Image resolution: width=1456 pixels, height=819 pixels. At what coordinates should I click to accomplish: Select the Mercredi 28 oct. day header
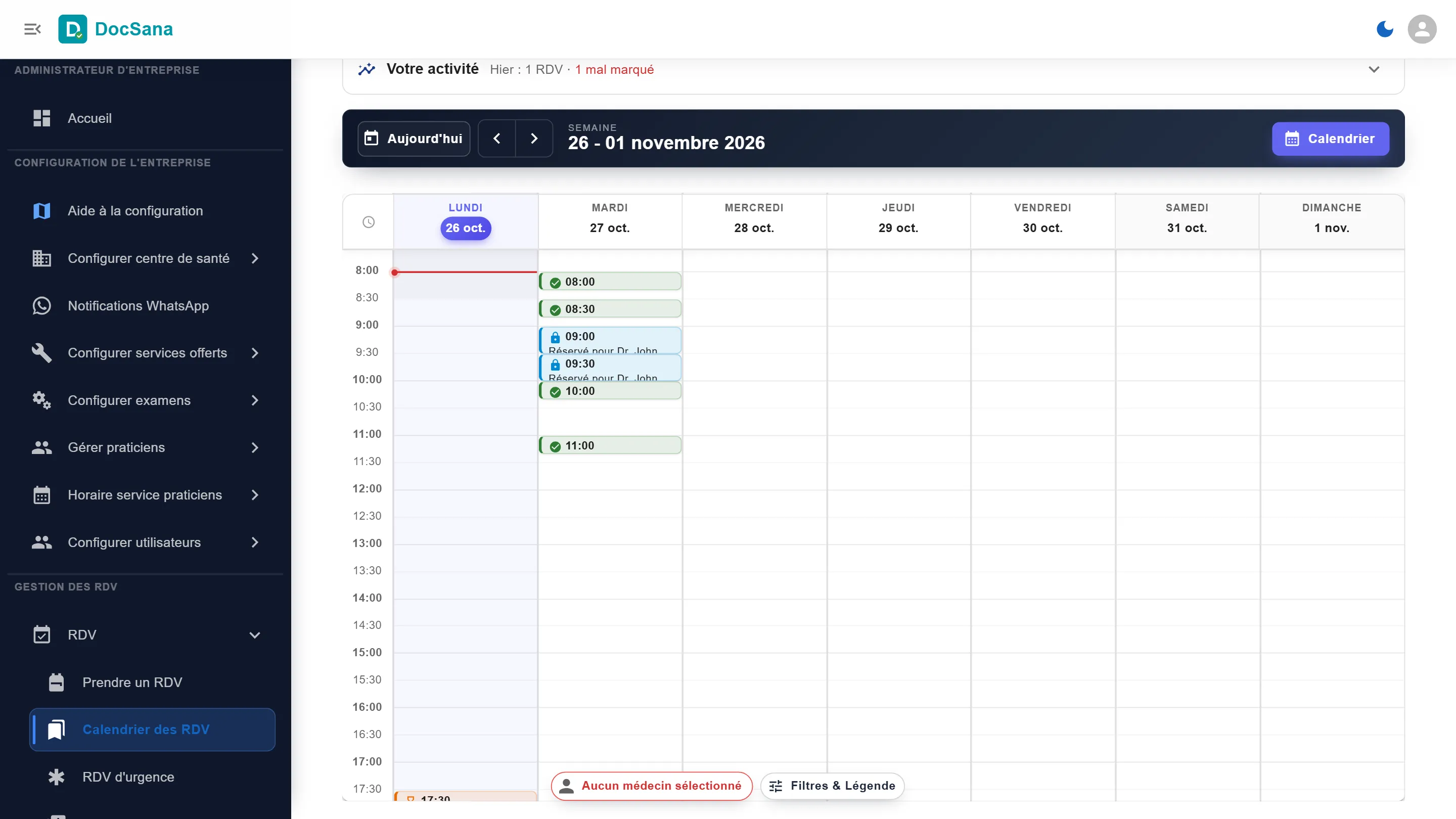coord(754,220)
